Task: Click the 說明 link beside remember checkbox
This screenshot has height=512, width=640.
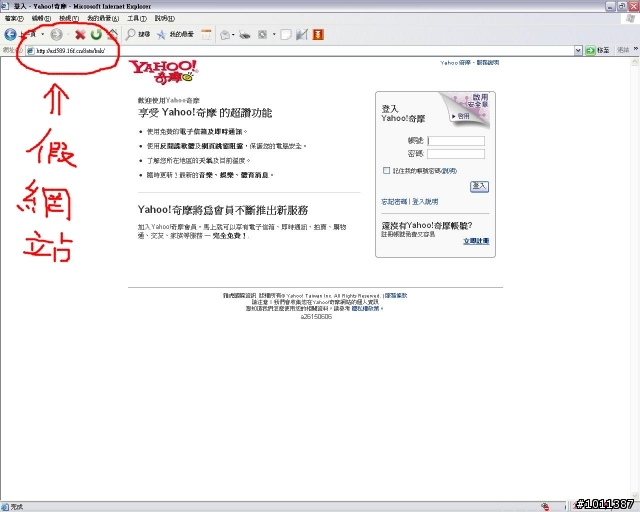Action: click(x=449, y=171)
